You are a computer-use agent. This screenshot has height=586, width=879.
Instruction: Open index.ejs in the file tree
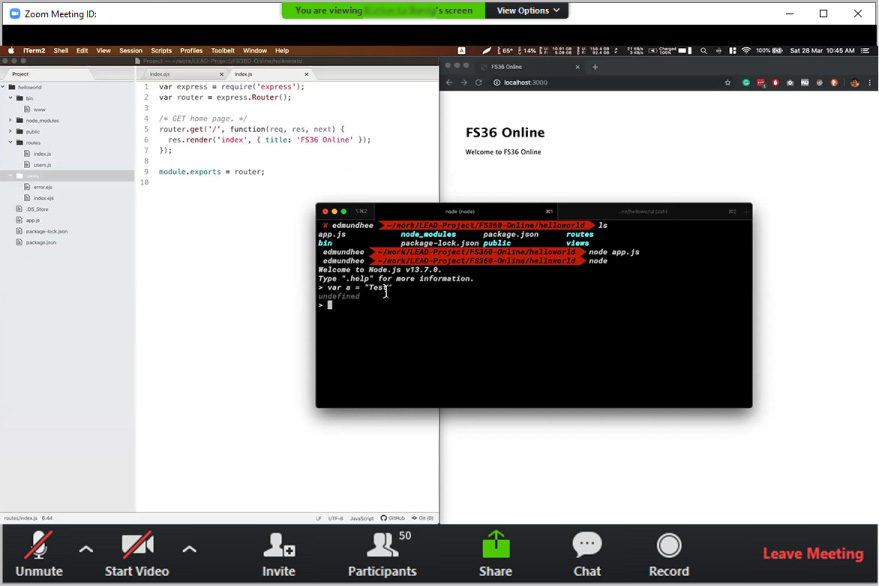(43, 198)
